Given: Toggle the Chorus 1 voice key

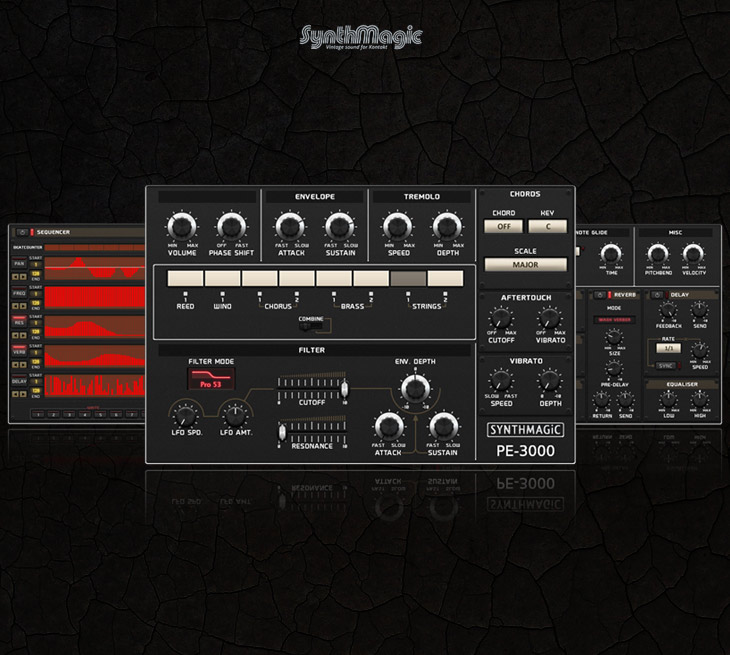Looking at the screenshot, I should (260, 278).
